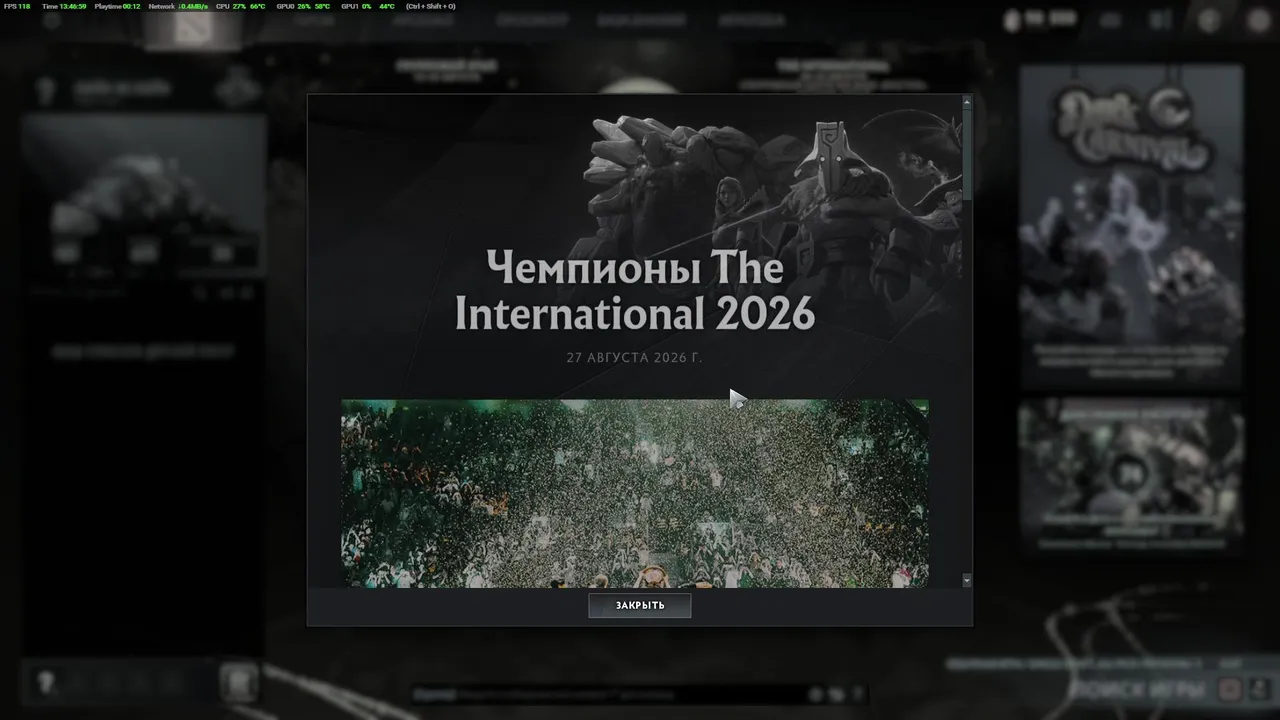Click the news scrollbar up arrow
Image resolution: width=1280 pixels, height=720 pixels.
[x=967, y=101]
